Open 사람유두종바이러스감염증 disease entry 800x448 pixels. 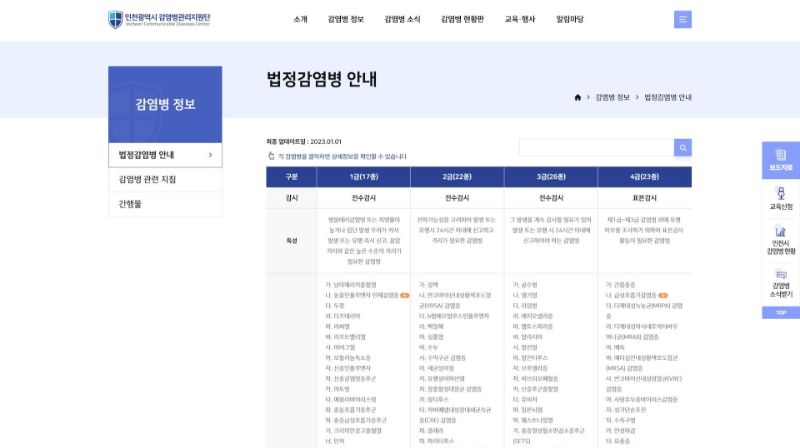[x=642, y=400]
